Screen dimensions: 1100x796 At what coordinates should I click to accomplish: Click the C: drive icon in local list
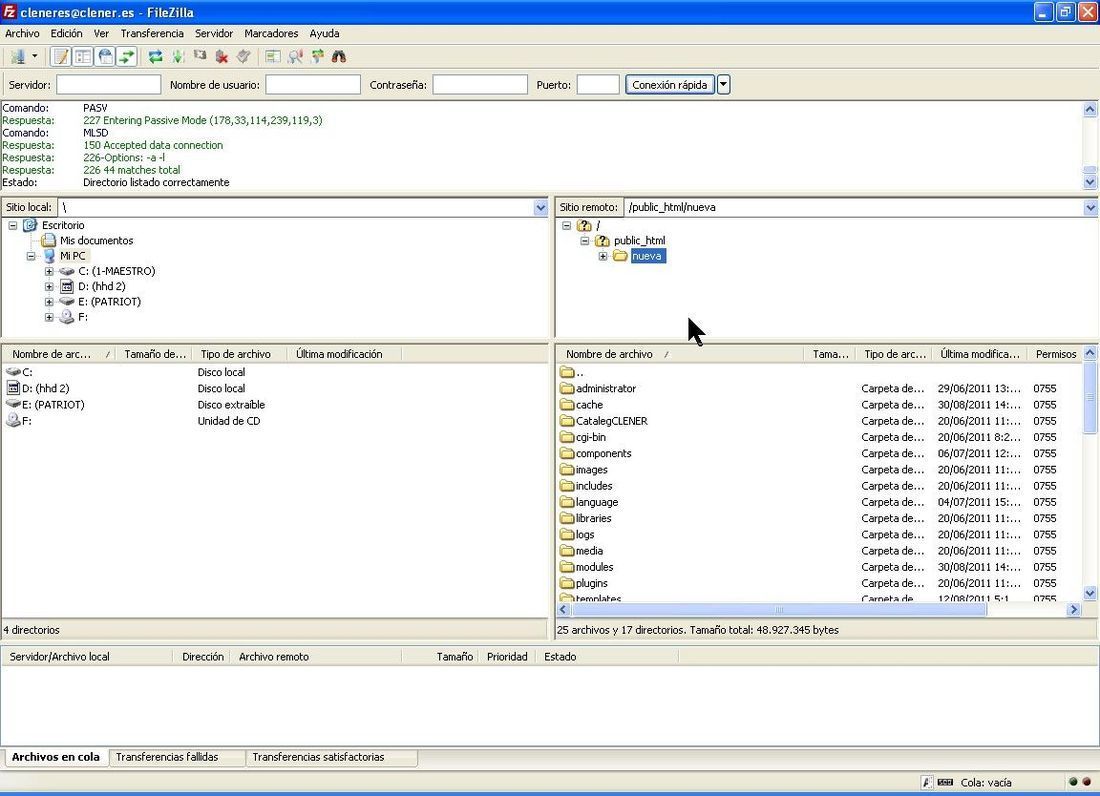(13, 372)
